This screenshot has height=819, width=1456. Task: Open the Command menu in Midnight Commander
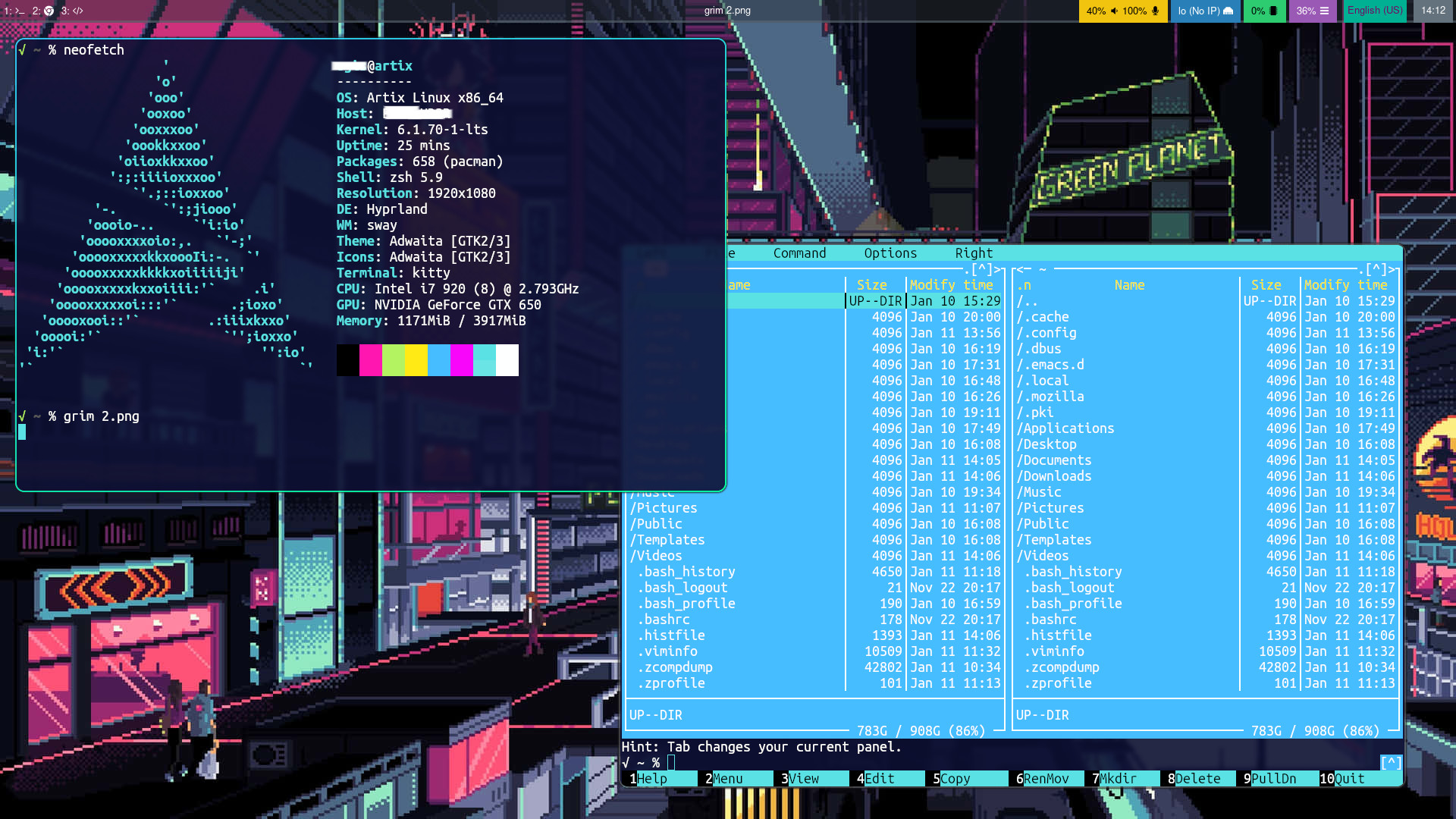(x=799, y=253)
